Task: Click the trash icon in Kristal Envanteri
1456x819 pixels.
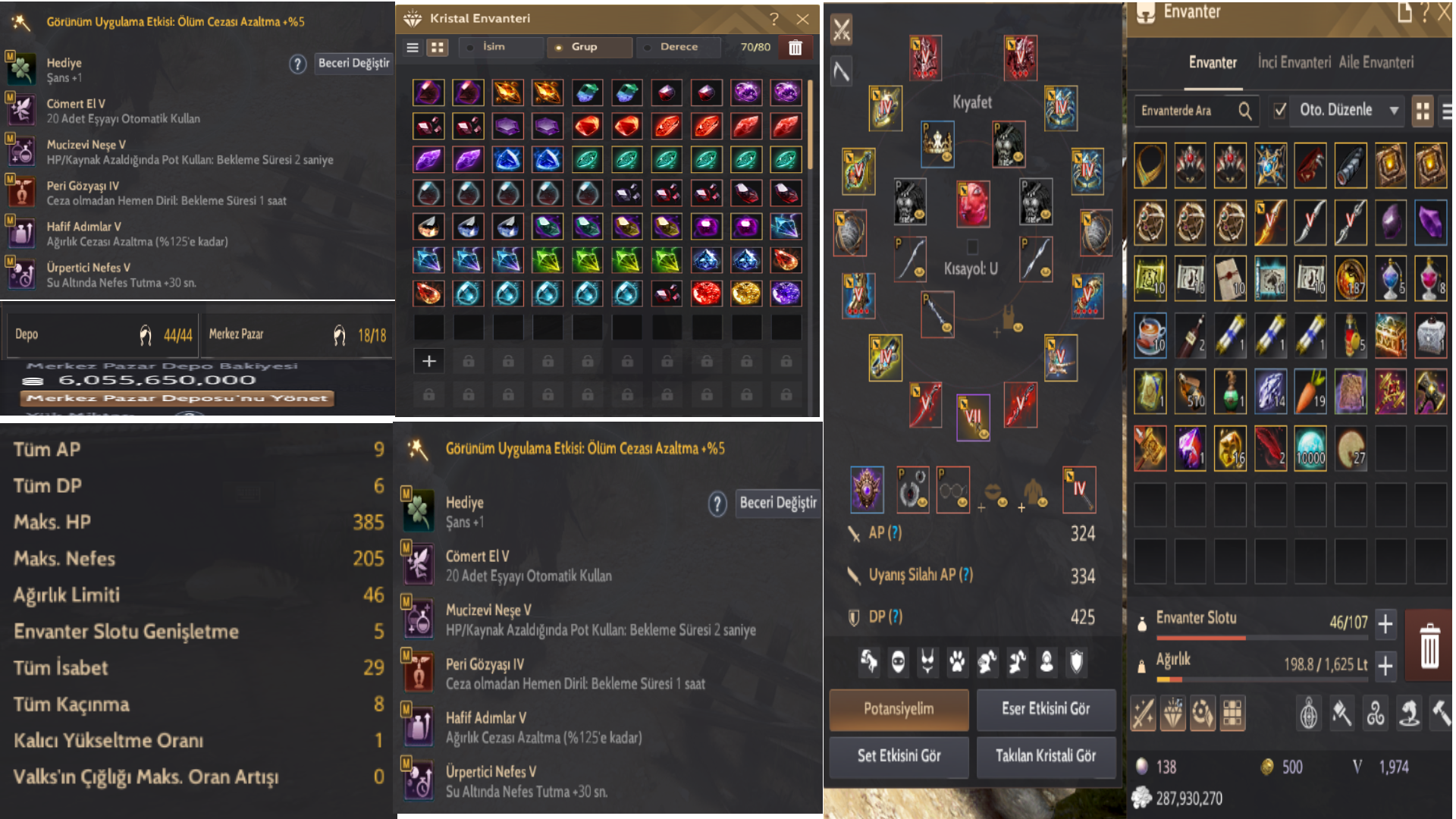Action: 795,47
